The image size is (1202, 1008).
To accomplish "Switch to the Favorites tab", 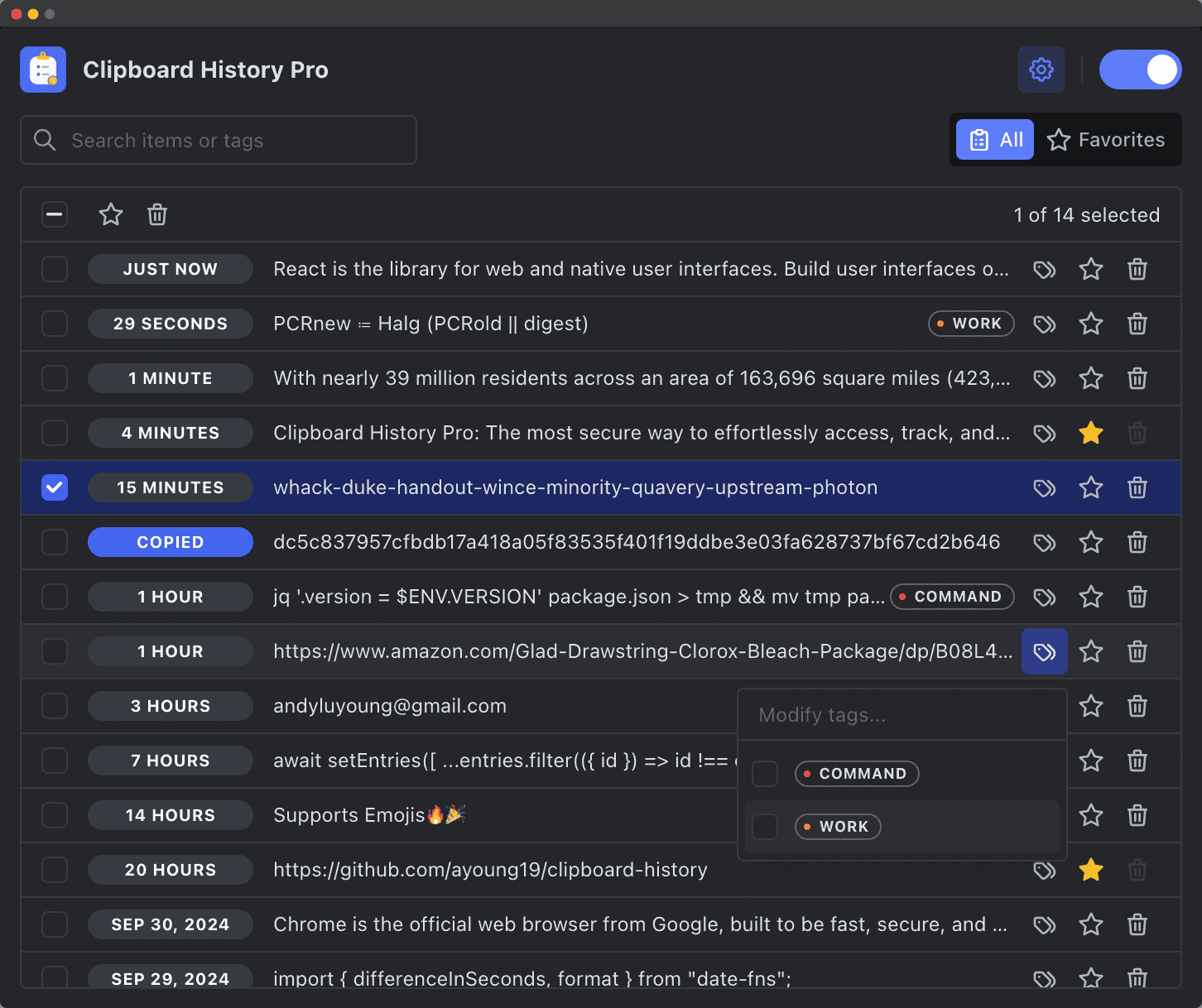I will 1105,140.
